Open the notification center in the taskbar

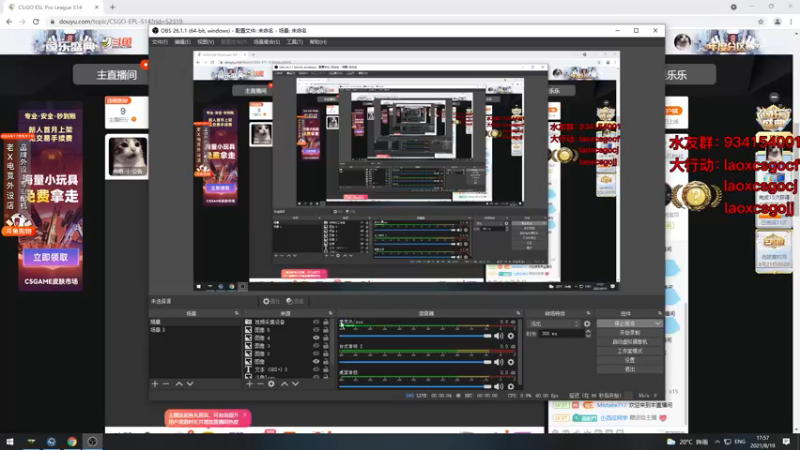coord(786,441)
